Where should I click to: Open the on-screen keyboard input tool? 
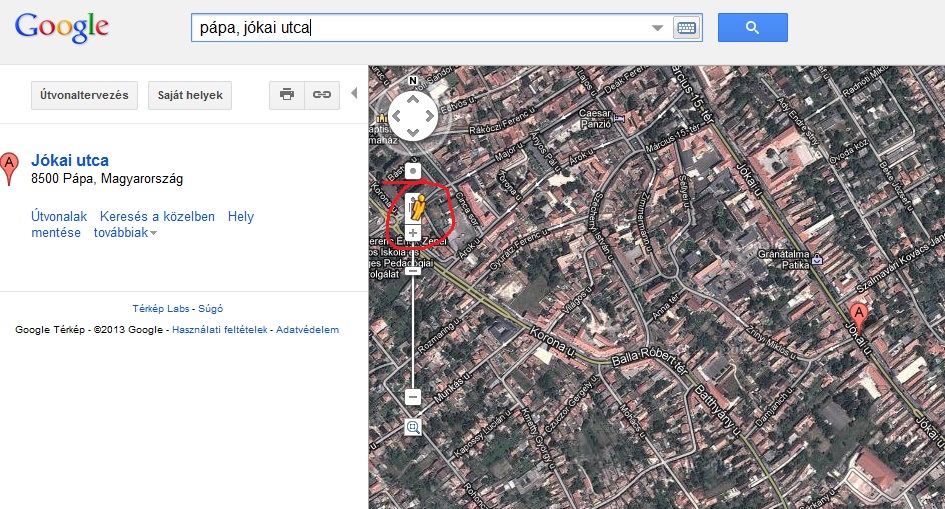click(x=686, y=28)
